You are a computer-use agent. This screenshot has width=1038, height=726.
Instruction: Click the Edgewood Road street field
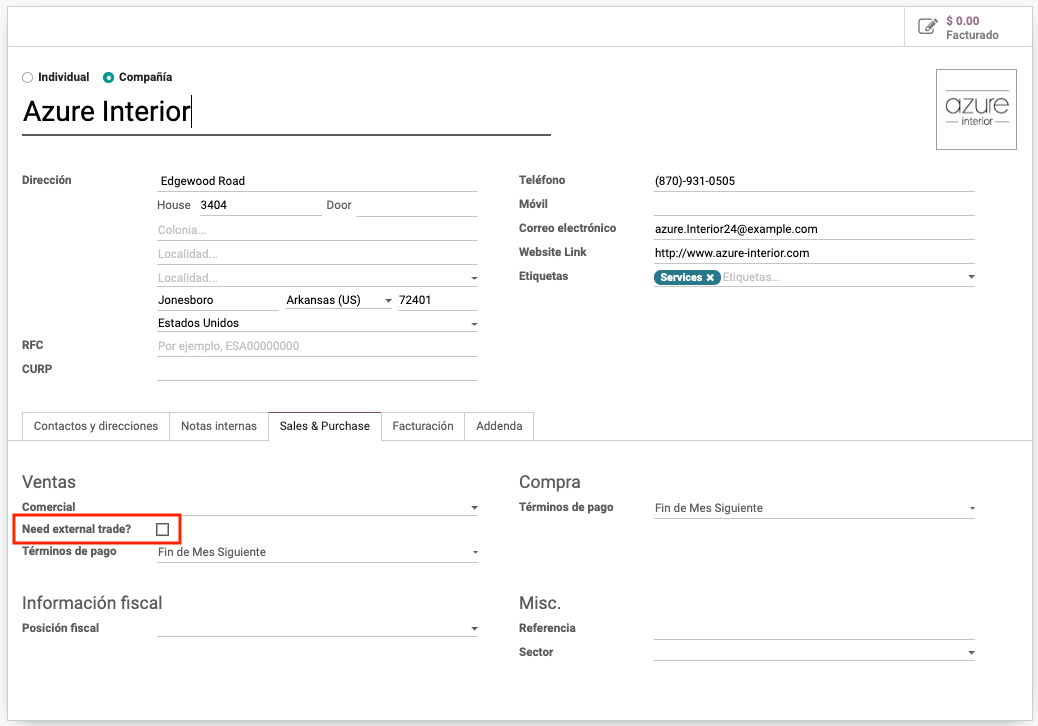[317, 181]
